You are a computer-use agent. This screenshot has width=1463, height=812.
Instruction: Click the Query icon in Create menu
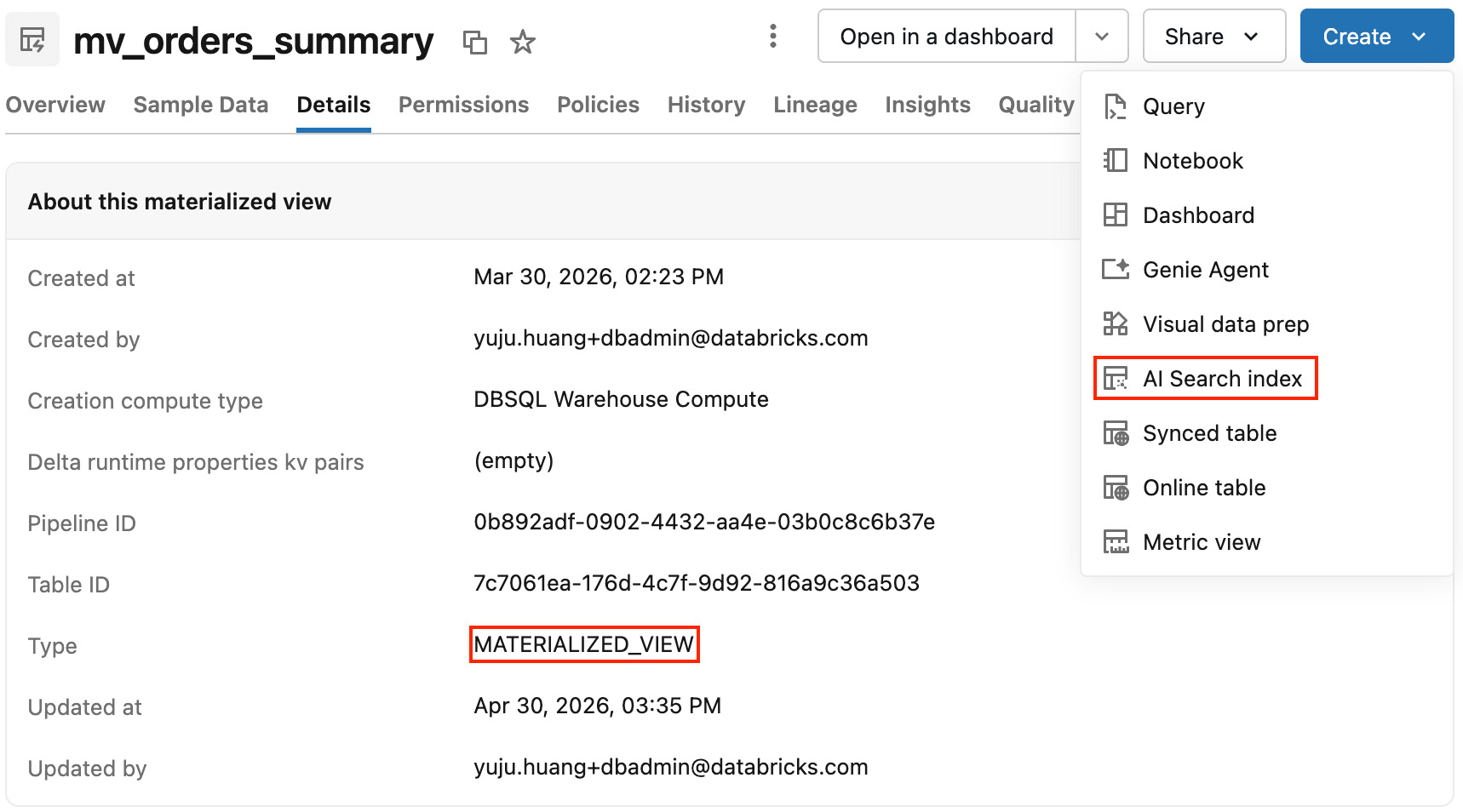click(1116, 106)
